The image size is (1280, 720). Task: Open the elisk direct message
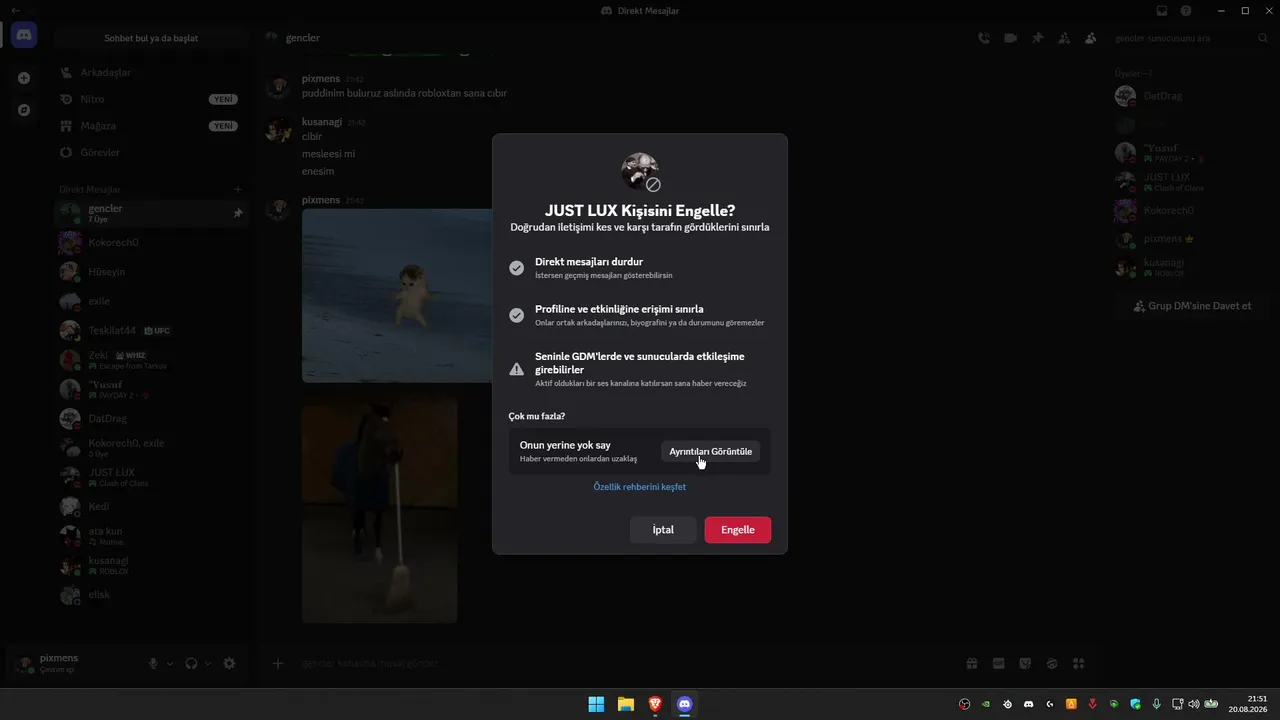(x=151, y=595)
